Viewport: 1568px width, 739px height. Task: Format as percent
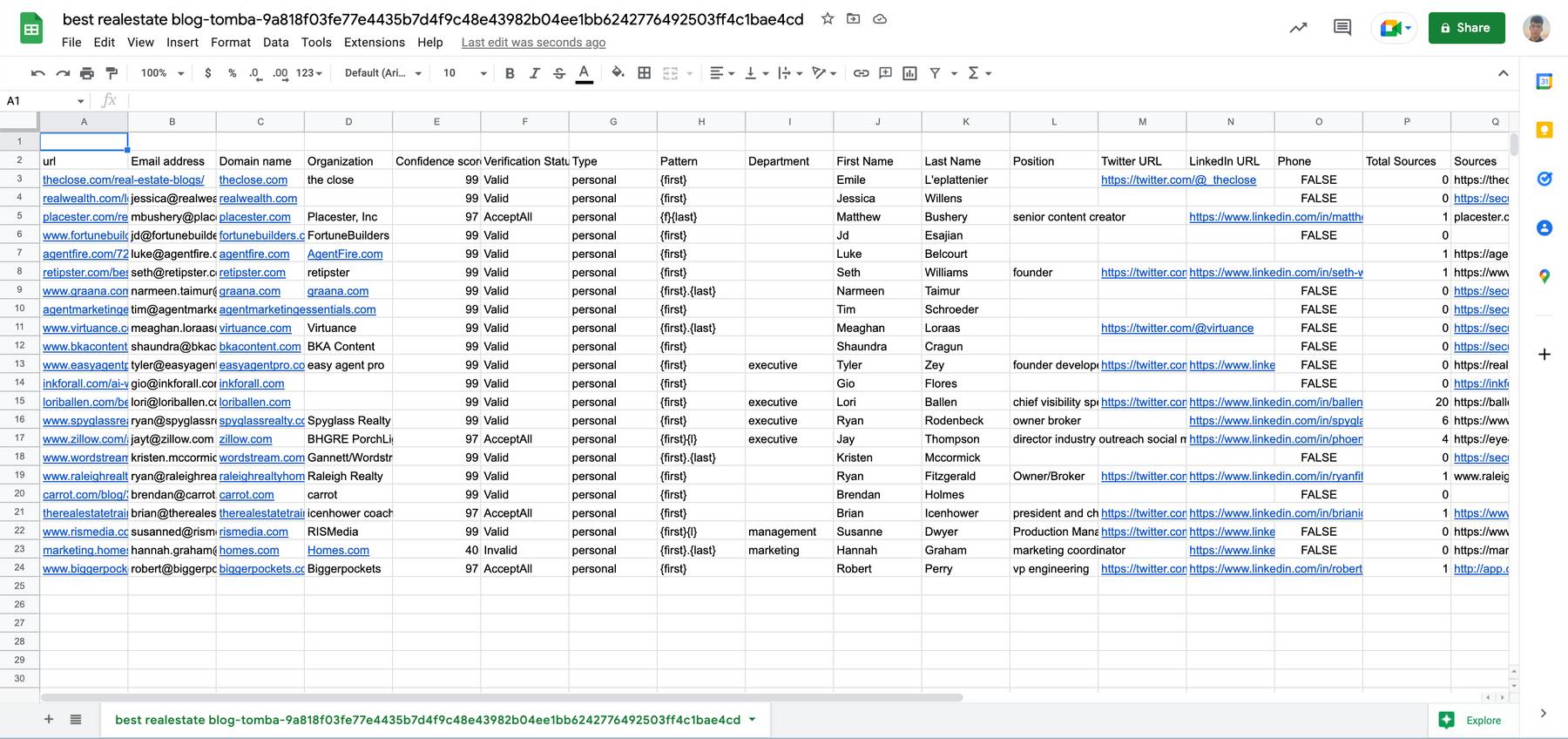click(x=232, y=73)
